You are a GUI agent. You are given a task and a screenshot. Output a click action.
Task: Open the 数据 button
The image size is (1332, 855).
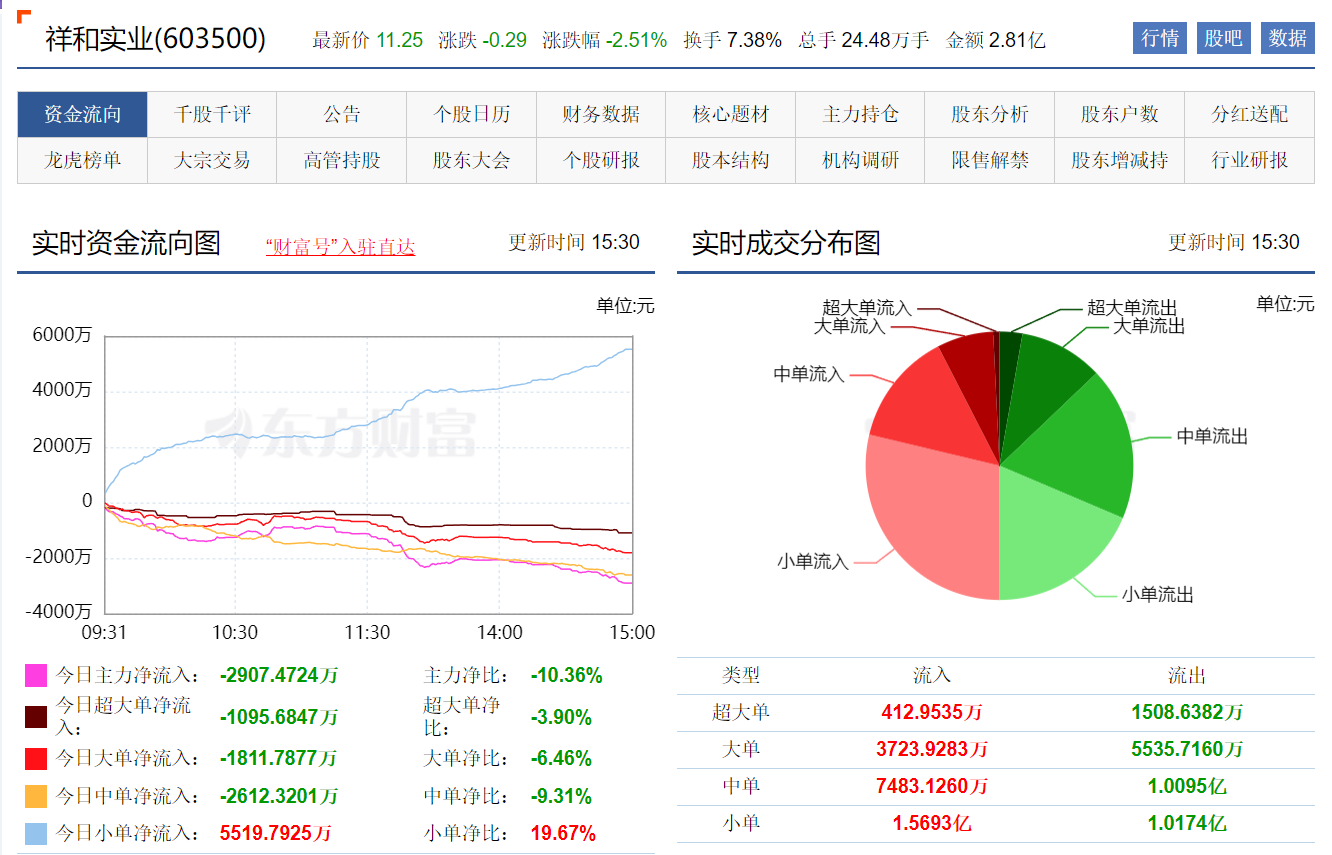point(1288,38)
